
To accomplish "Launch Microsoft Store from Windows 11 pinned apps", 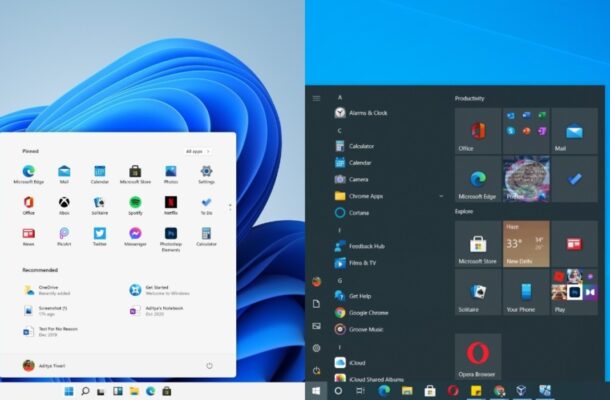I will [x=135, y=174].
